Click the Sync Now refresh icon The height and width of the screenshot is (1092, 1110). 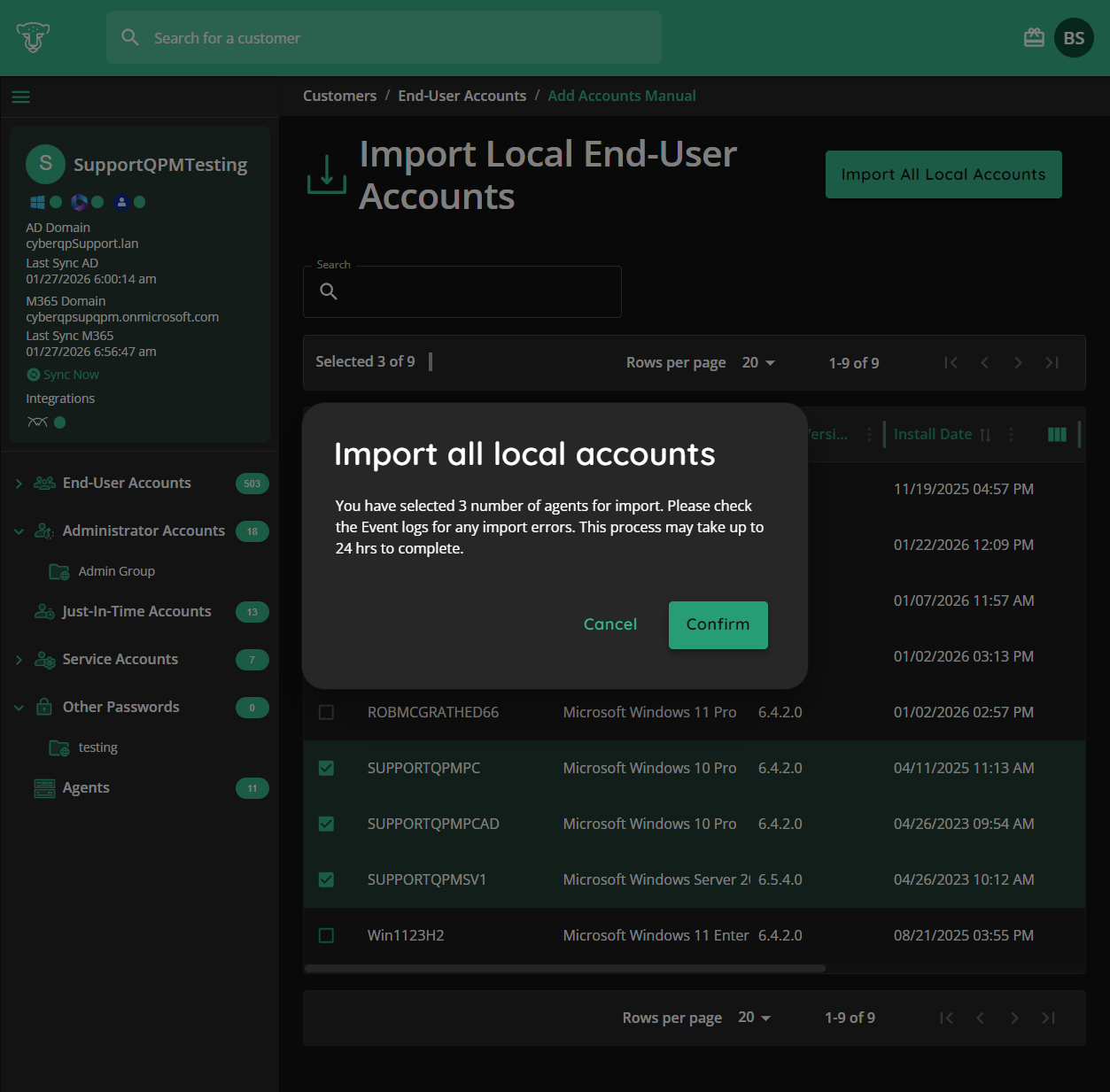click(34, 375)
